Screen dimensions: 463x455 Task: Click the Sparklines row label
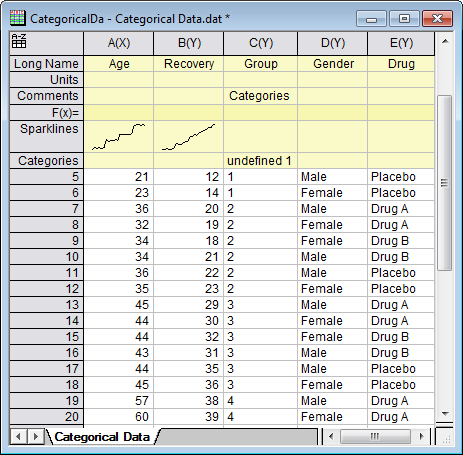pyautogui.click(x=46, y=137)
